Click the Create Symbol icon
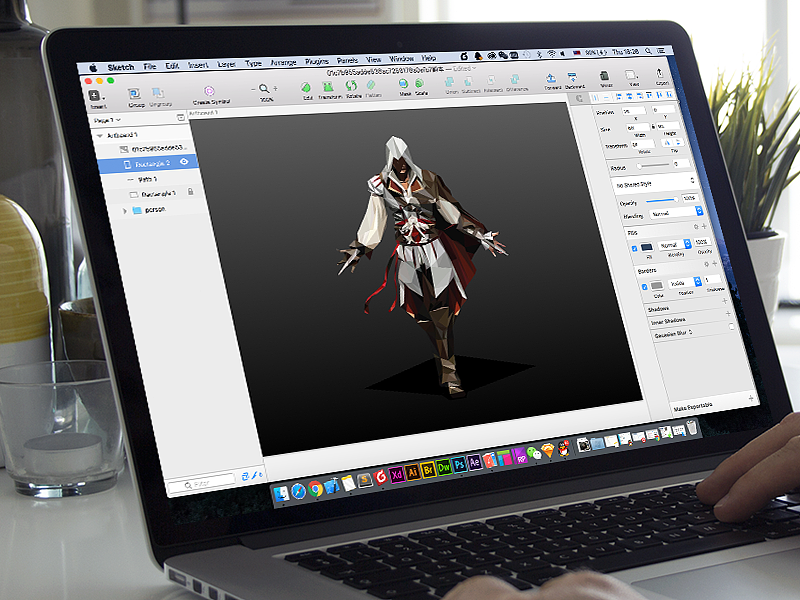Image resolution: width=800 pixels, height=600 pixels. pos(209,91)
